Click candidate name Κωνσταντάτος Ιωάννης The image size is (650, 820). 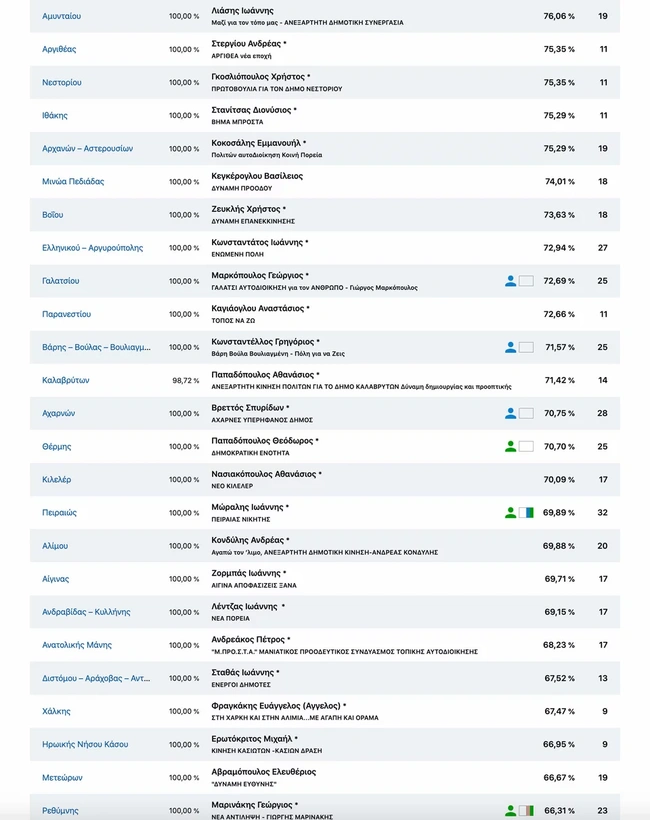point(258,242)
